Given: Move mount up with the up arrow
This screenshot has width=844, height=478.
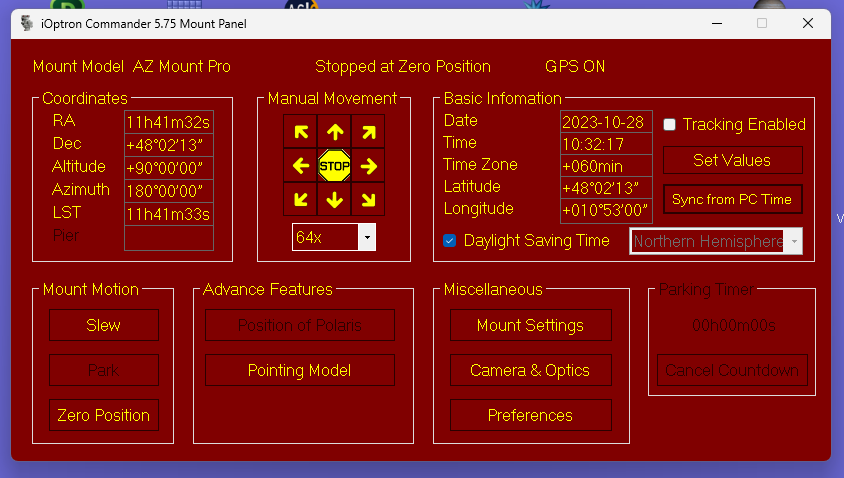Looking at the screenshot, I should point(335,132).
